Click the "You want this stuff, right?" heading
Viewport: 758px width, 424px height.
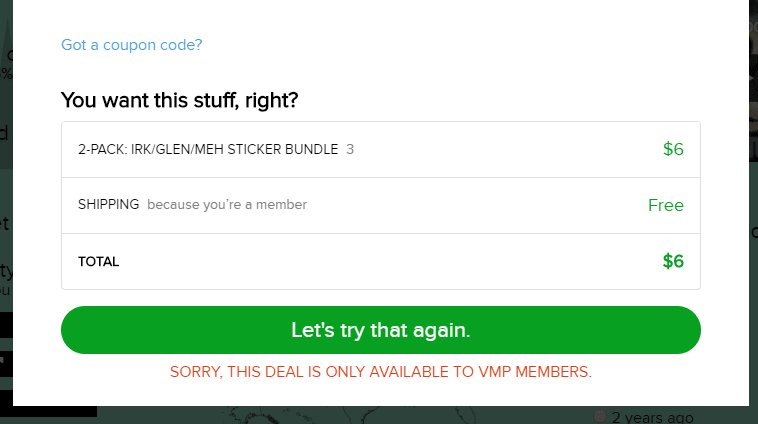(179, 100)
